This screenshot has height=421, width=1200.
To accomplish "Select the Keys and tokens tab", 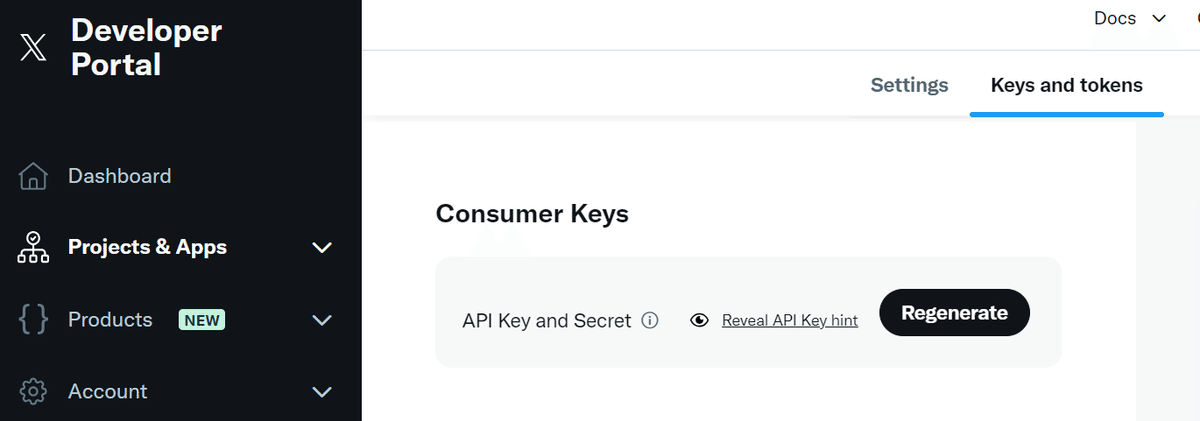I will click(x=1066, y=85).
